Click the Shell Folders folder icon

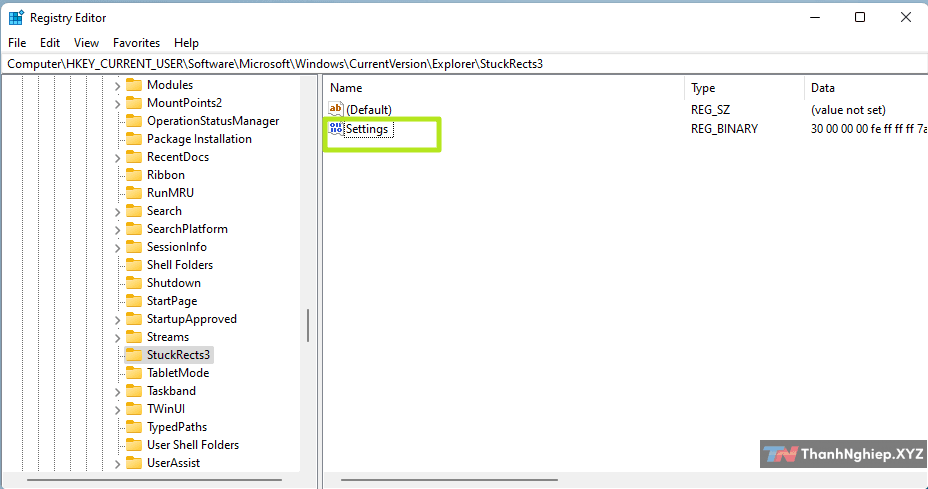tap(134, 265)
